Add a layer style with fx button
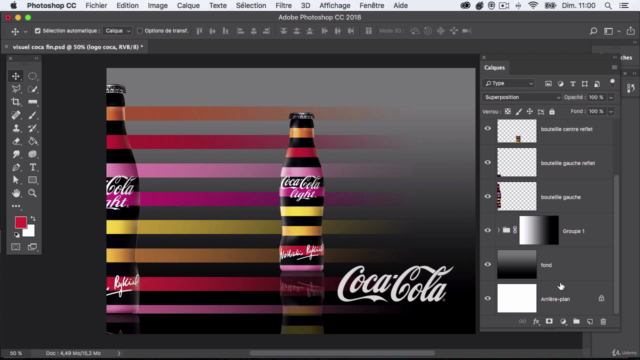Viewport: 640px width, 360px height. point(536,322)
